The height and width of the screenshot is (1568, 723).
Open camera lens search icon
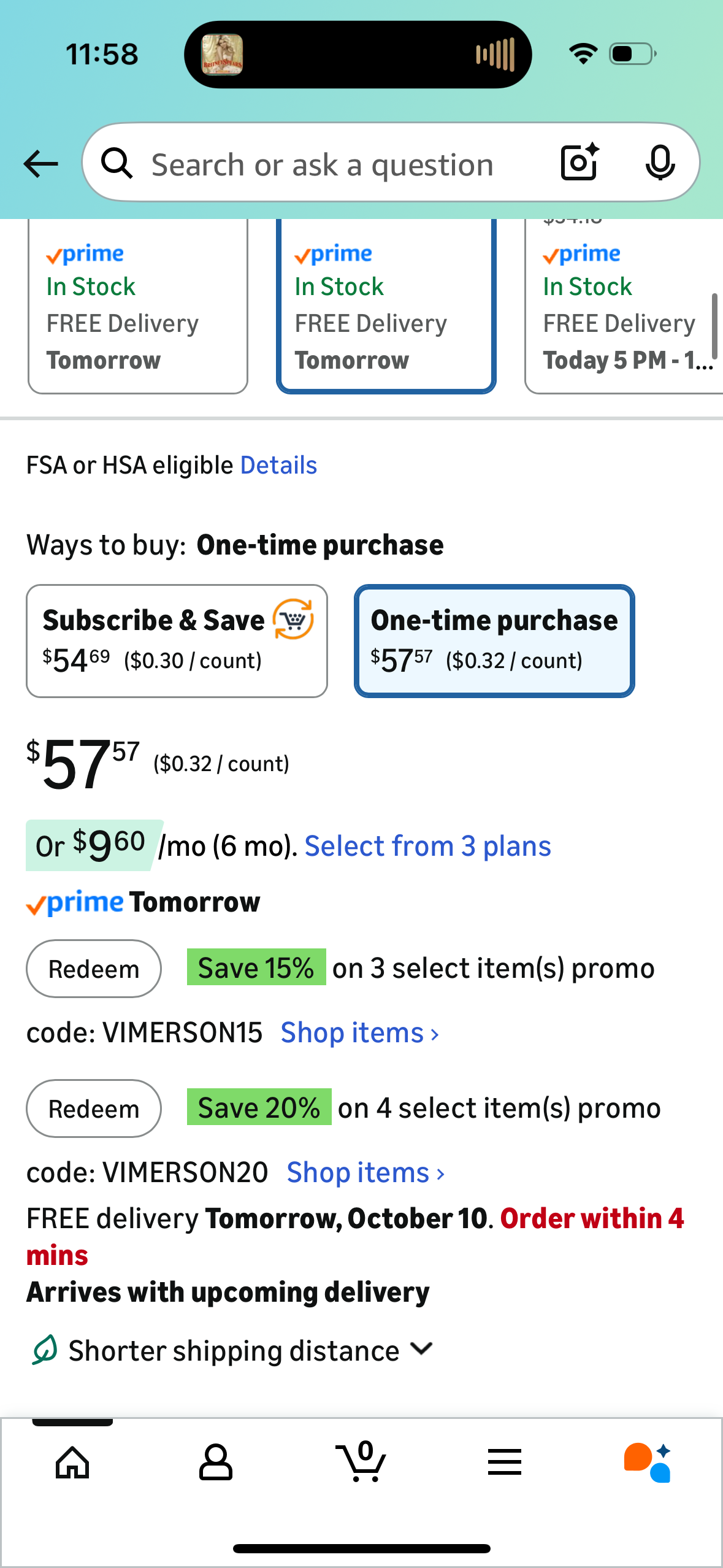(x=580, y=163)
